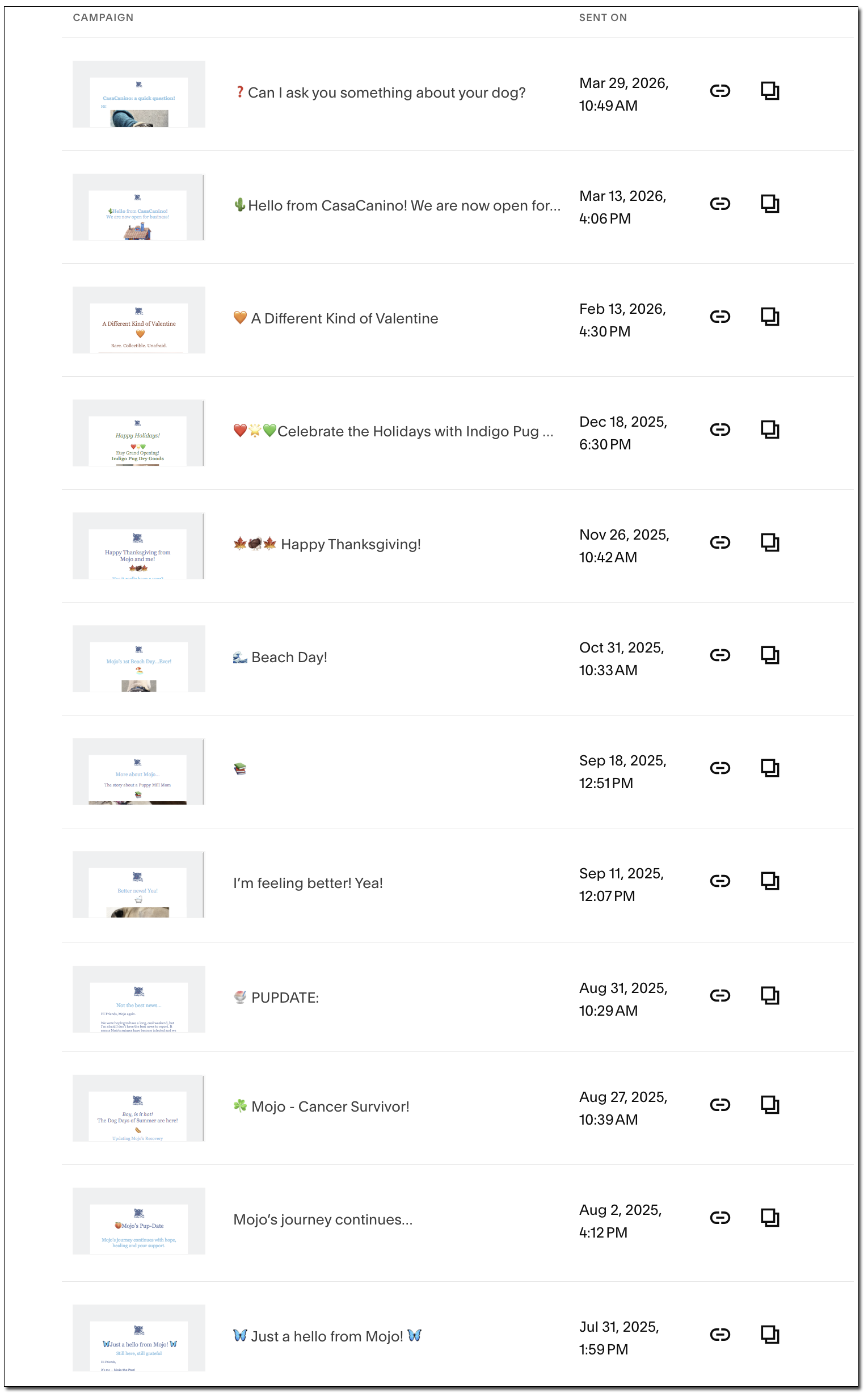Click the 'Celebrate the Holidays' campaign thumbnail
Viewport: 868px width, 1397px height.
pos(139,433)
